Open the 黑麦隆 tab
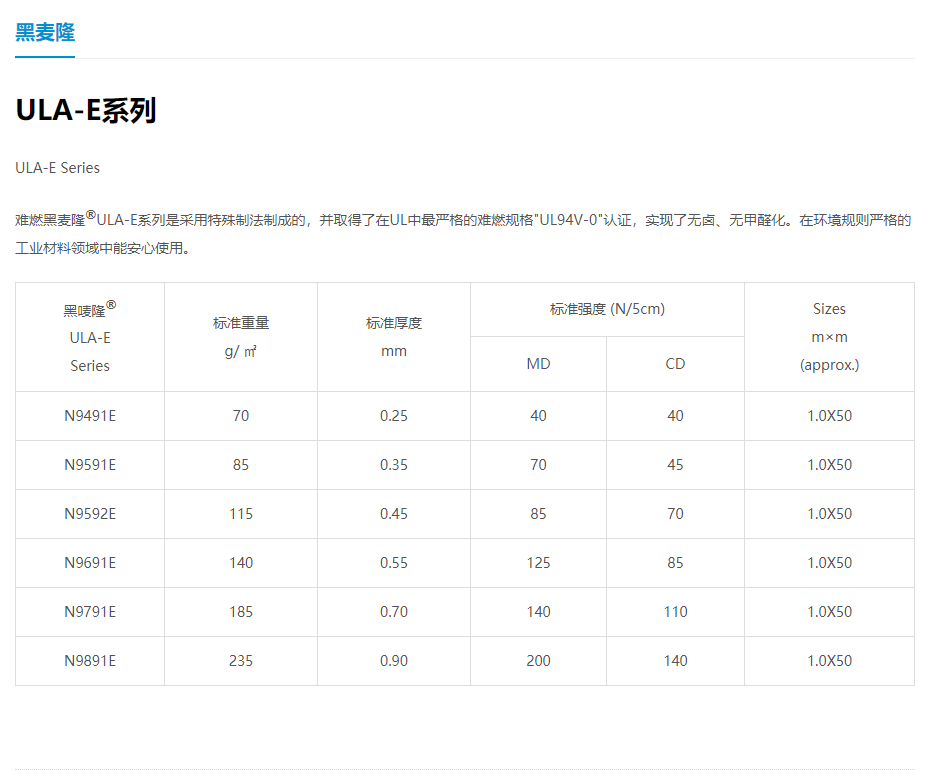 click(x=45, y=32)
